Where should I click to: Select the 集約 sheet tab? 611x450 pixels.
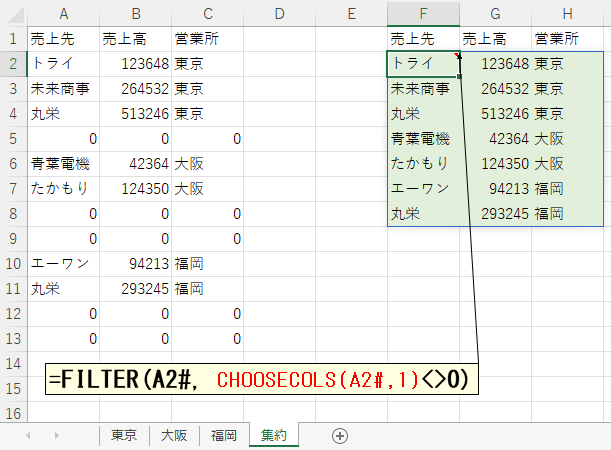coord(274,435)
